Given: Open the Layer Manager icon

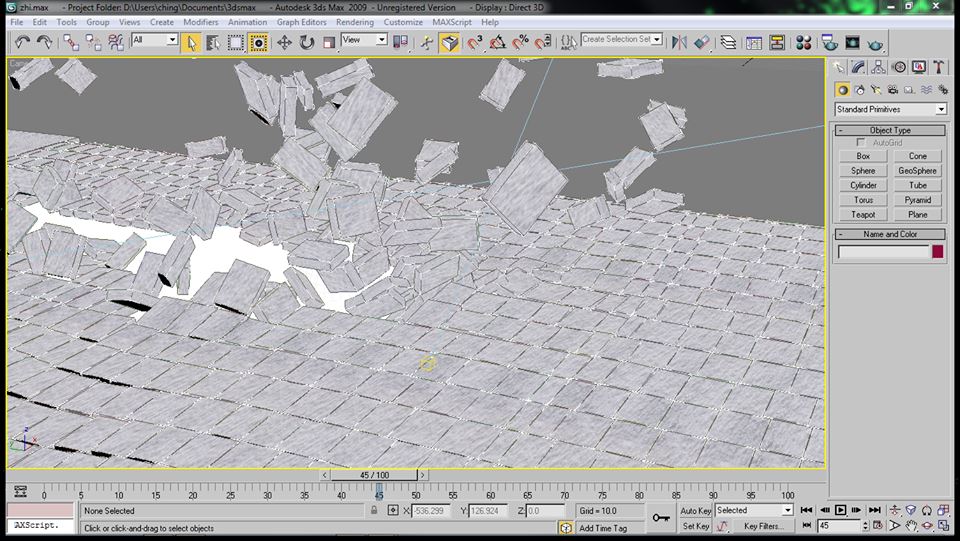Looking at the screenshot, I should point(728,42).
